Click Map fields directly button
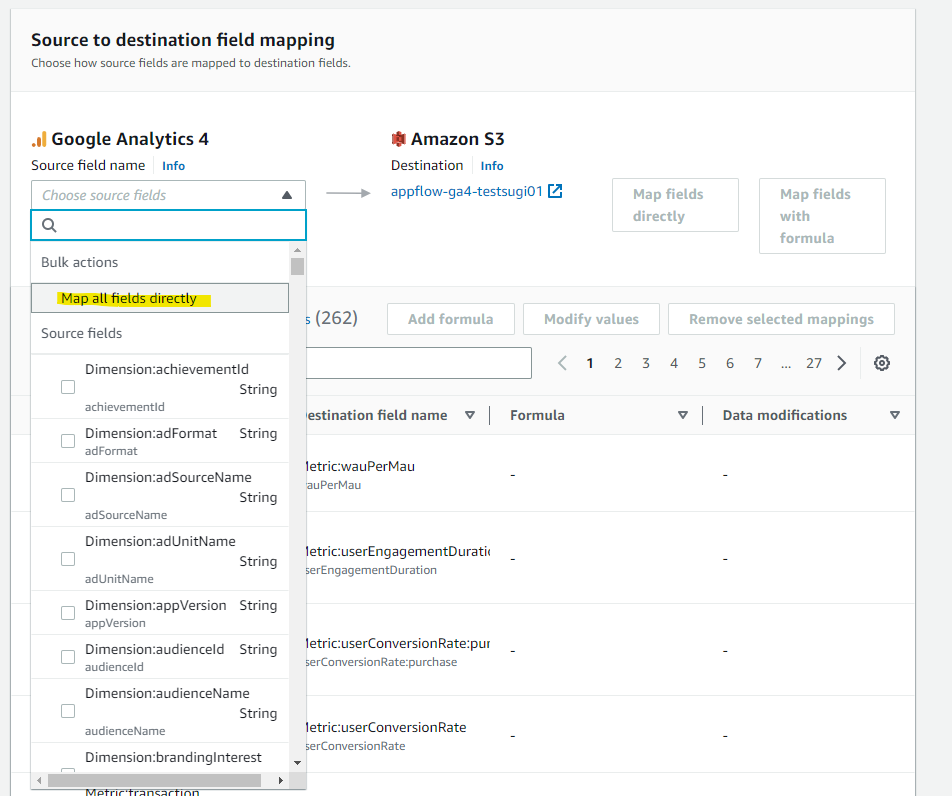 (x=675, y=205)
